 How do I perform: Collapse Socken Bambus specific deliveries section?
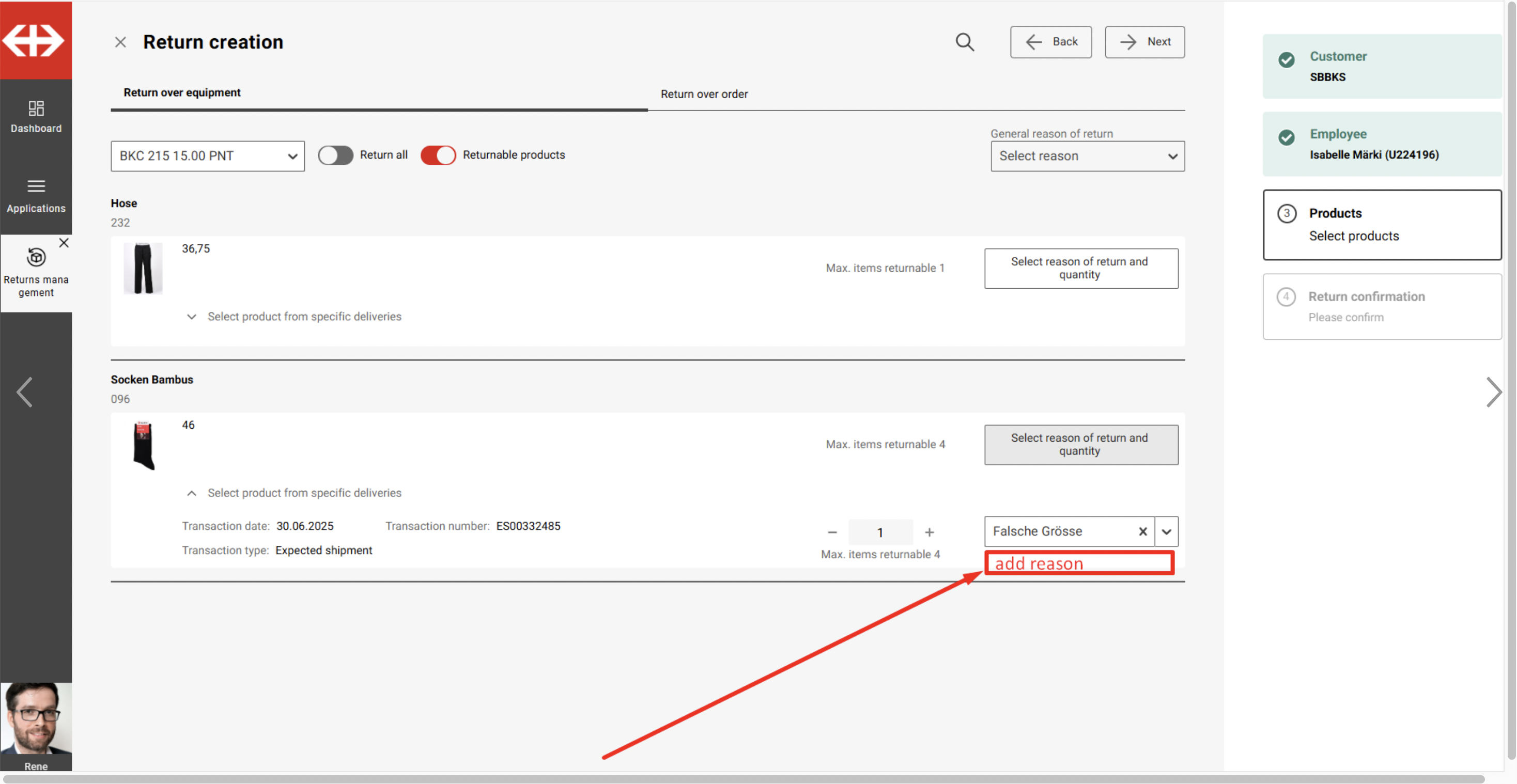click(x=191, y=493)
